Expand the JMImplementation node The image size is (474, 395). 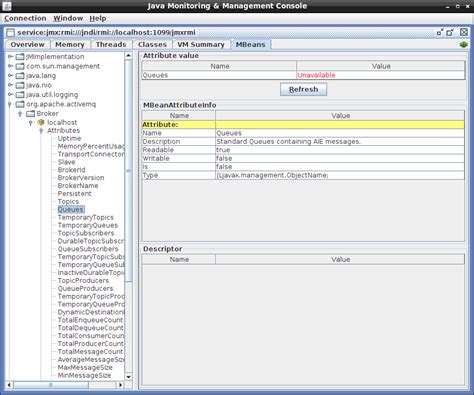click(x=10, y=57)
